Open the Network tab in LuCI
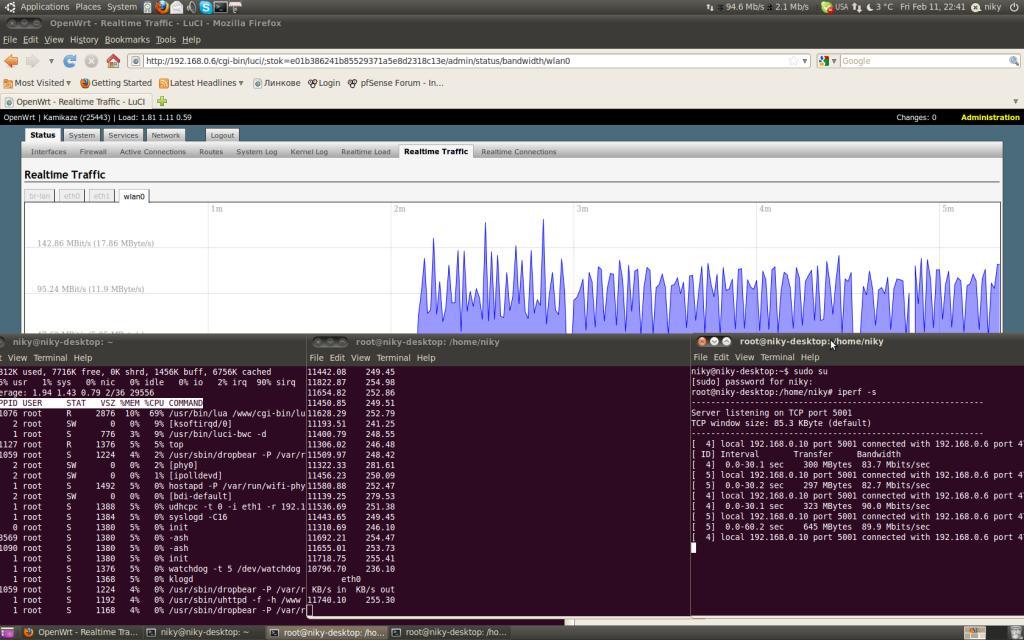The image size is (1024, 640). (165, 135)
